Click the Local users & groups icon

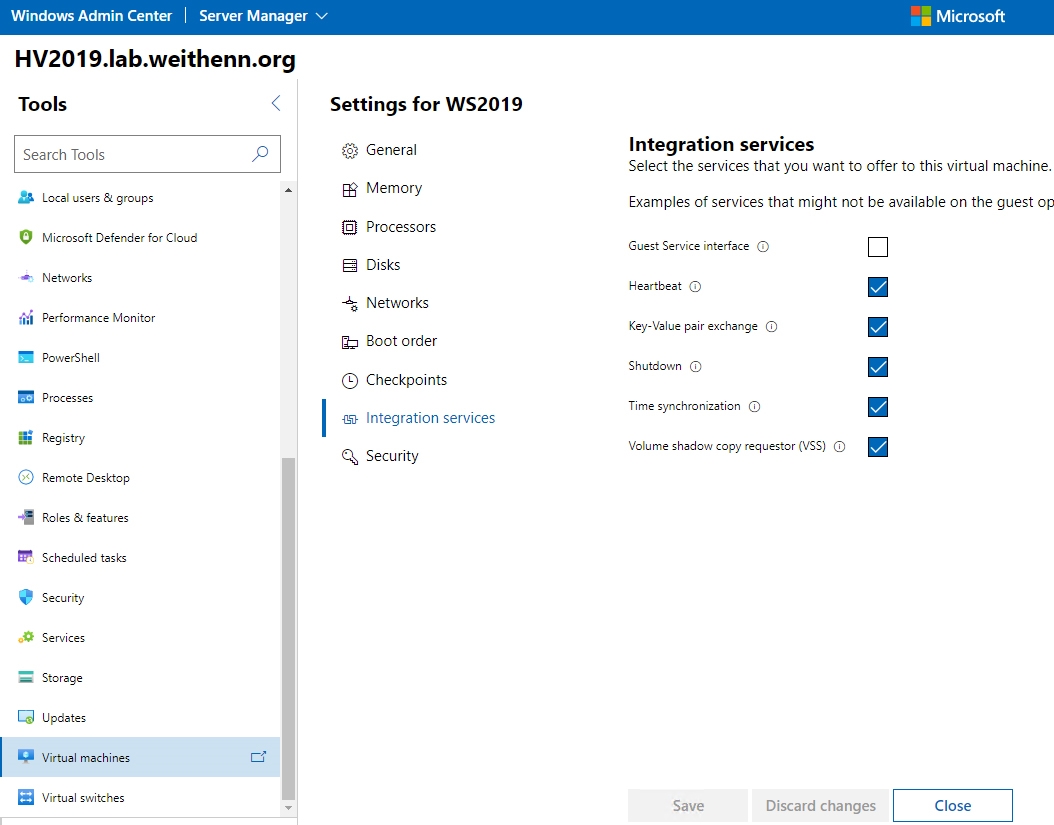point(26,198)
